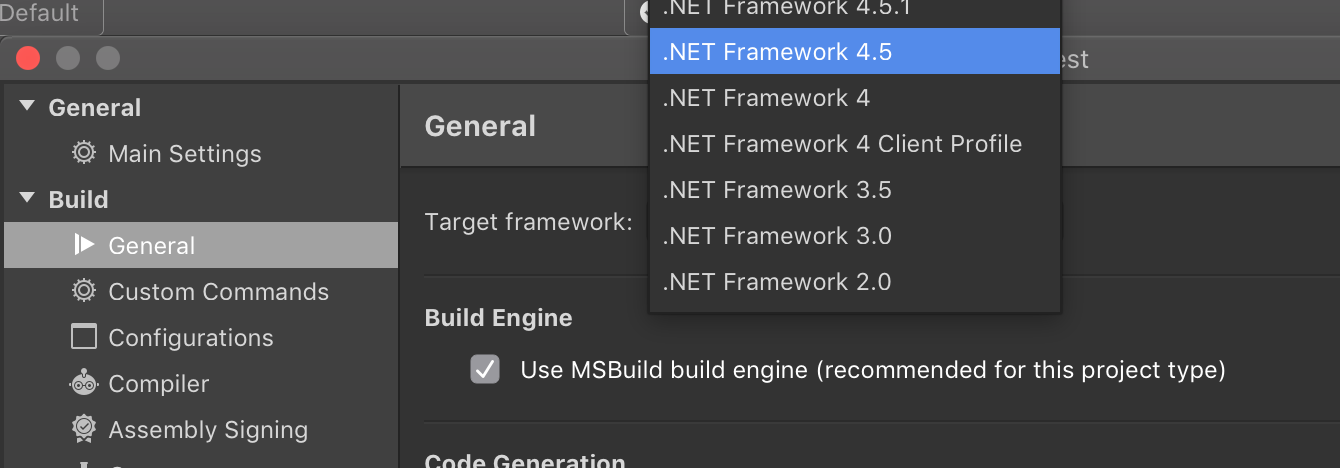Click the Configurations window icon
The height and width of the screenshot is (468, 1340).
[84, 337]
